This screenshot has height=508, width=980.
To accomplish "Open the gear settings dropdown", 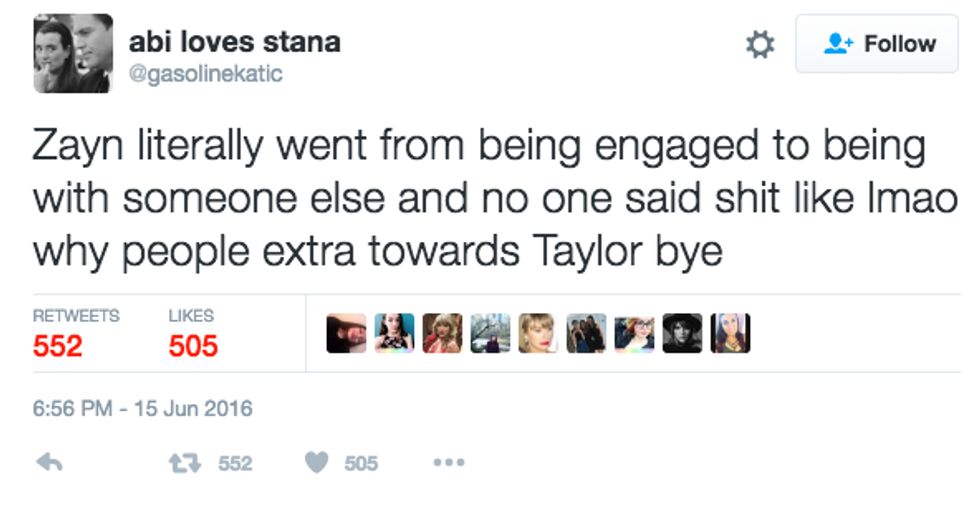I will pos(761,45).
